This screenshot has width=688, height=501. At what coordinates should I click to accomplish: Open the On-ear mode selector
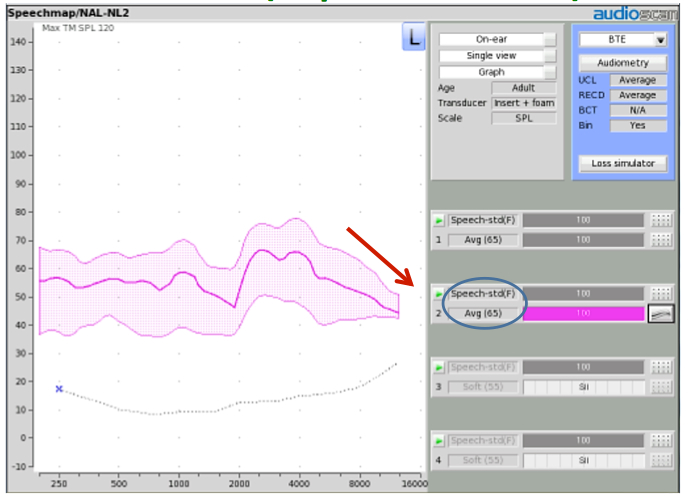pos(498,39)
